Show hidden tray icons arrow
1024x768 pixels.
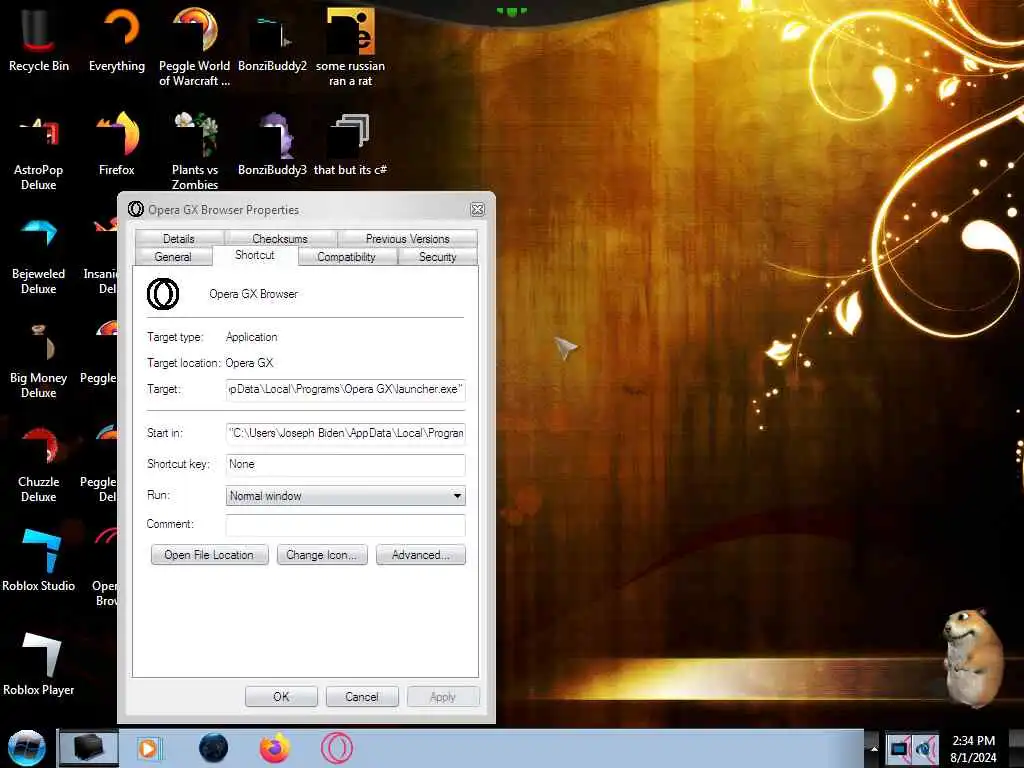pos(874,749)
